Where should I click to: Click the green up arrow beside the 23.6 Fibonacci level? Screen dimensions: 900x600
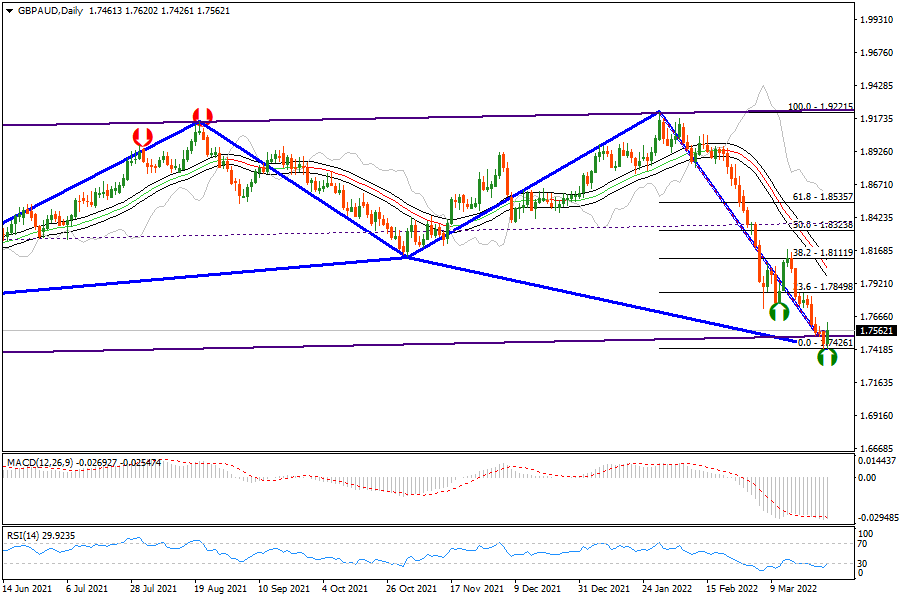pos(780,312)
